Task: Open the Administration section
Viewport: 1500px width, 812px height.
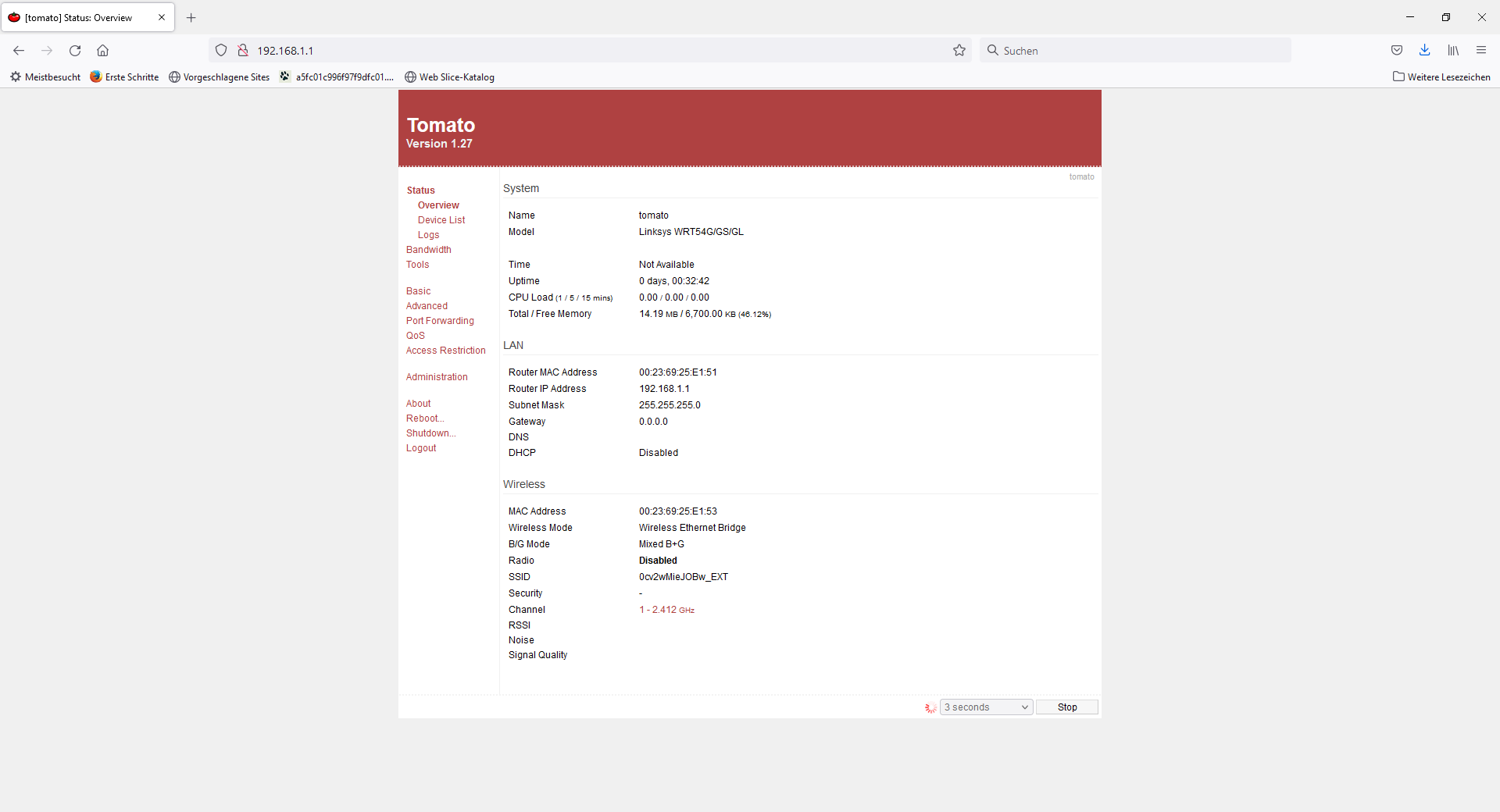Action: 437,377
